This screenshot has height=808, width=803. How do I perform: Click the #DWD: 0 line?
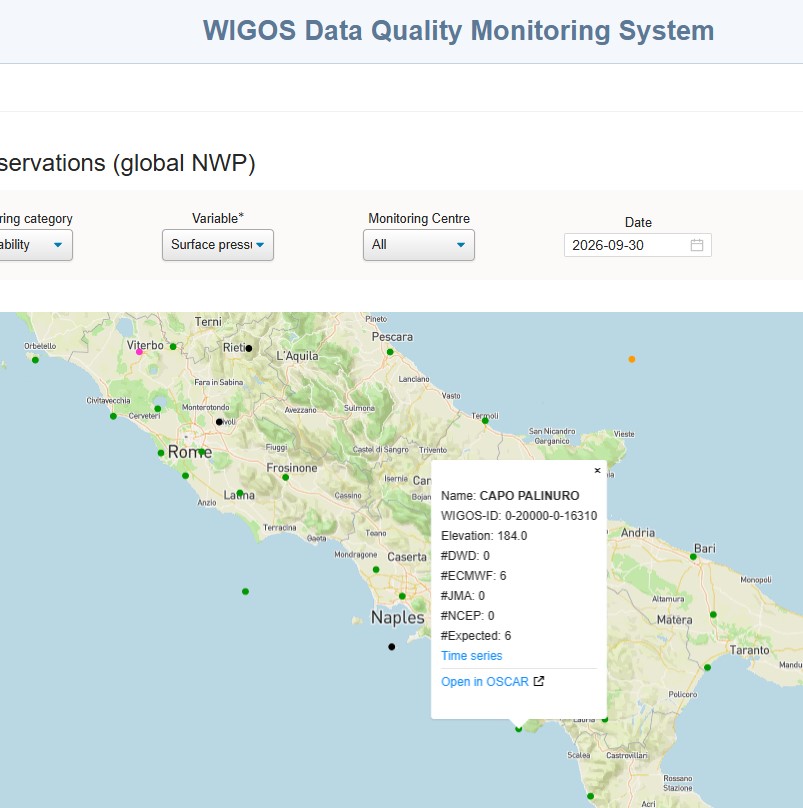tap(465, 556)
